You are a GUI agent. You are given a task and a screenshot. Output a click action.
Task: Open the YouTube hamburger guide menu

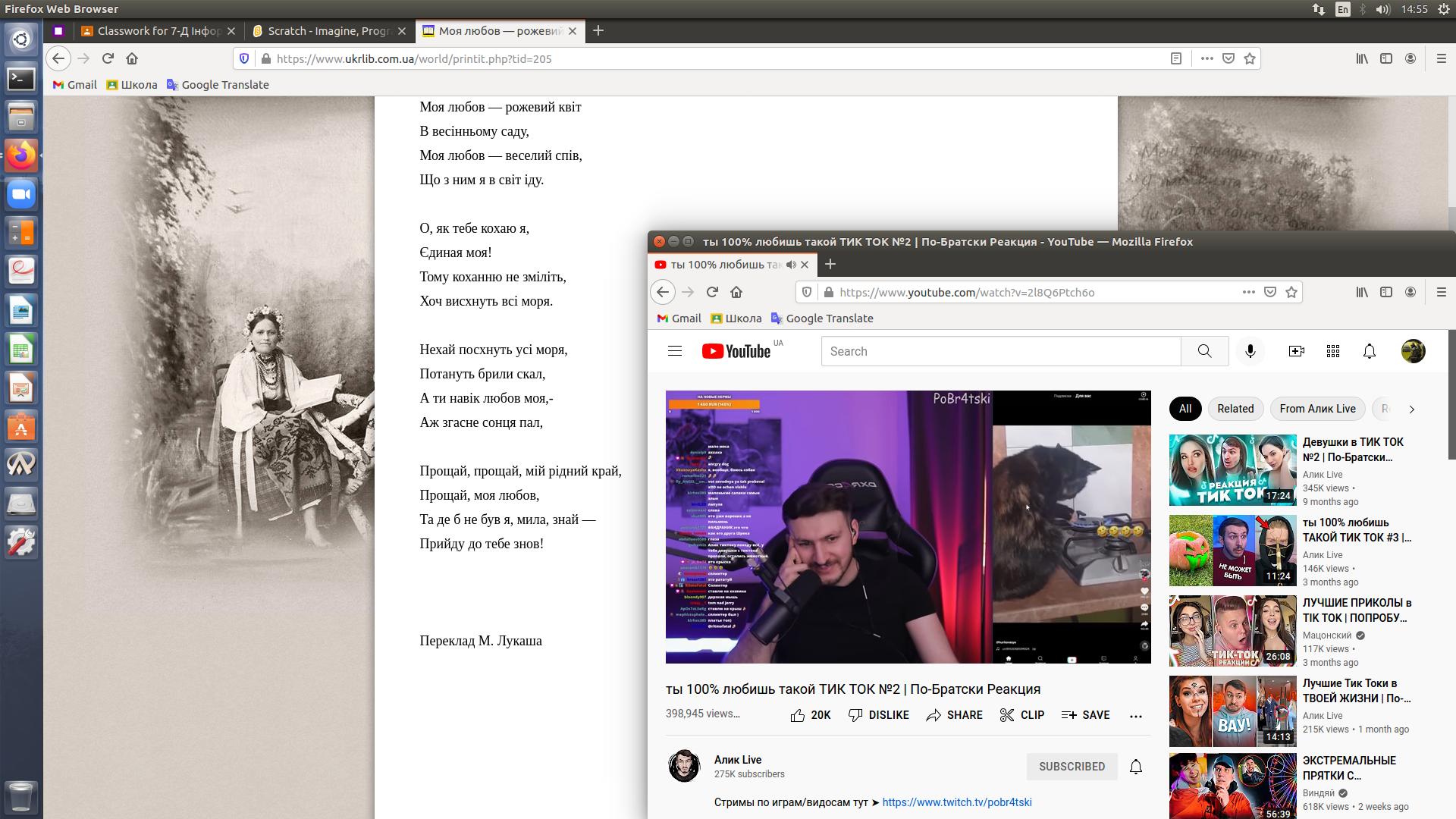tap(675, 351)
